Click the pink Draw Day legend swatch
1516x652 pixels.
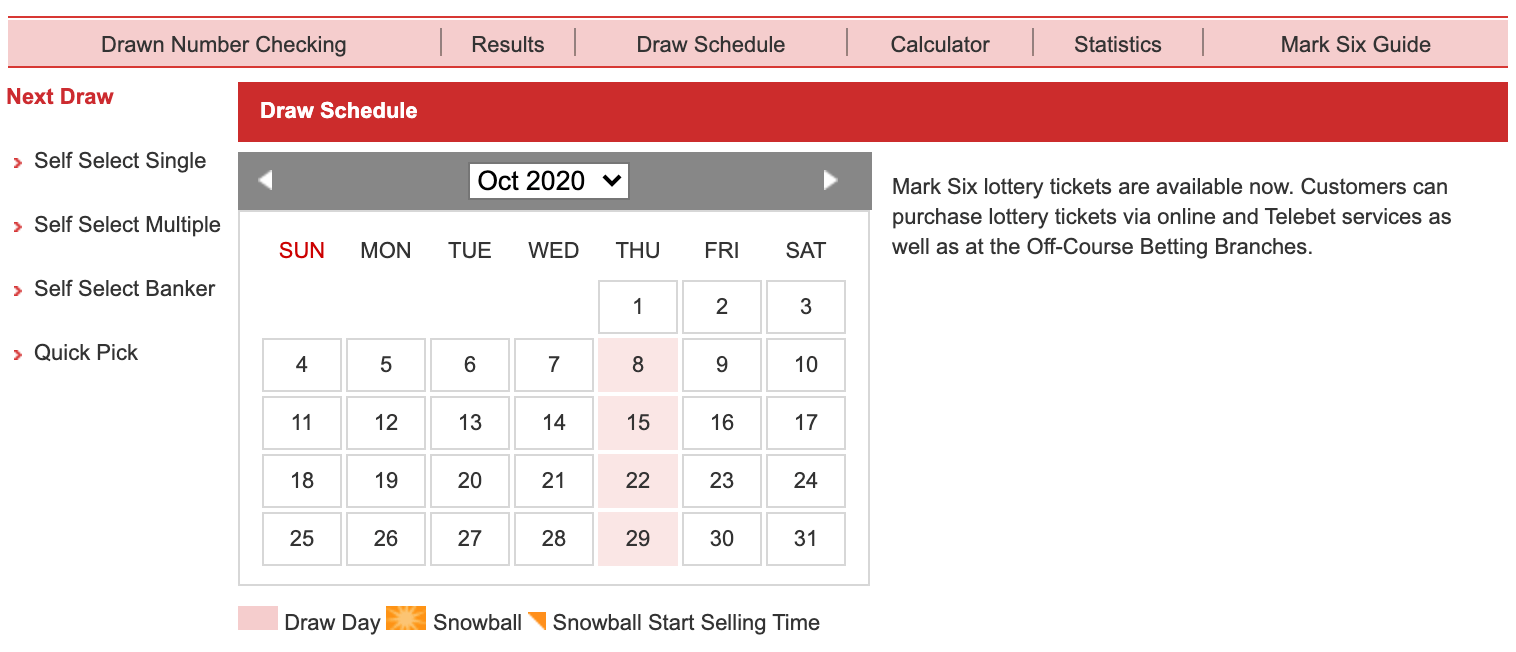point(258,619)
